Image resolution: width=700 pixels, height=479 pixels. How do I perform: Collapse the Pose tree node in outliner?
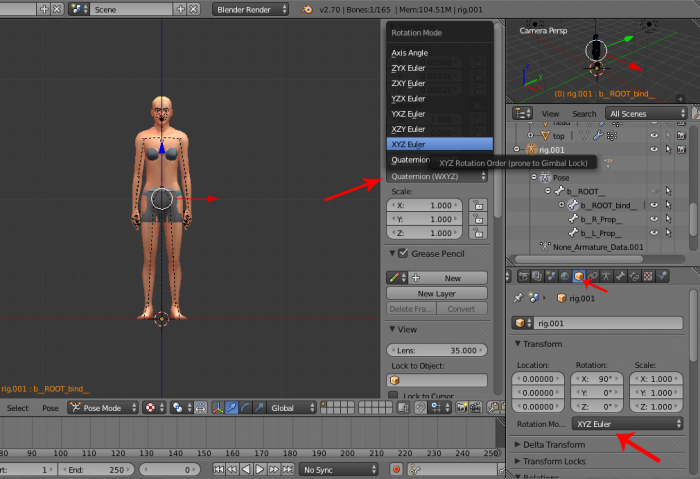(534, 177)
